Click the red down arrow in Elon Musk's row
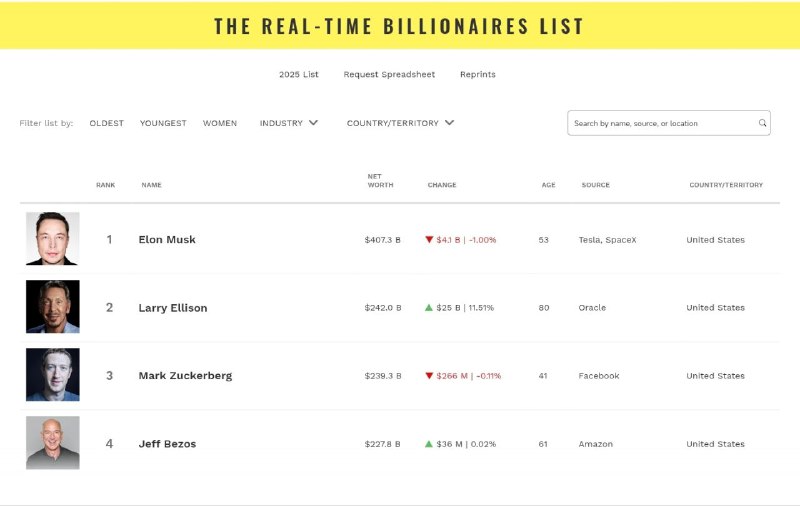 click(x=429, y=240)
